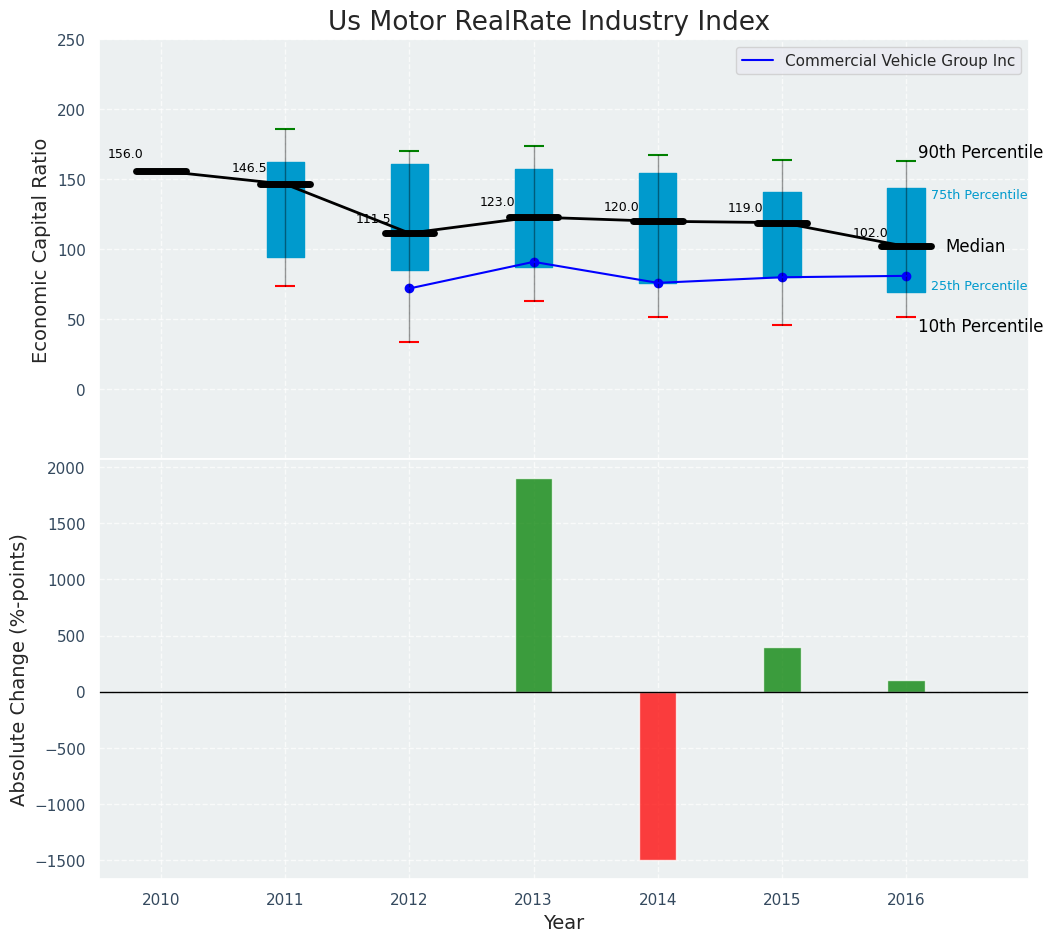Image resolution: width=1053 pixels, height=942 pixels.
Task: Click the small green 2016 change bar
Action: 906,686
